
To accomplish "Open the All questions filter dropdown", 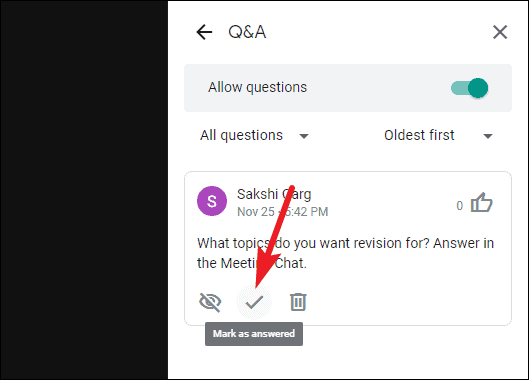I will point(254,136).
